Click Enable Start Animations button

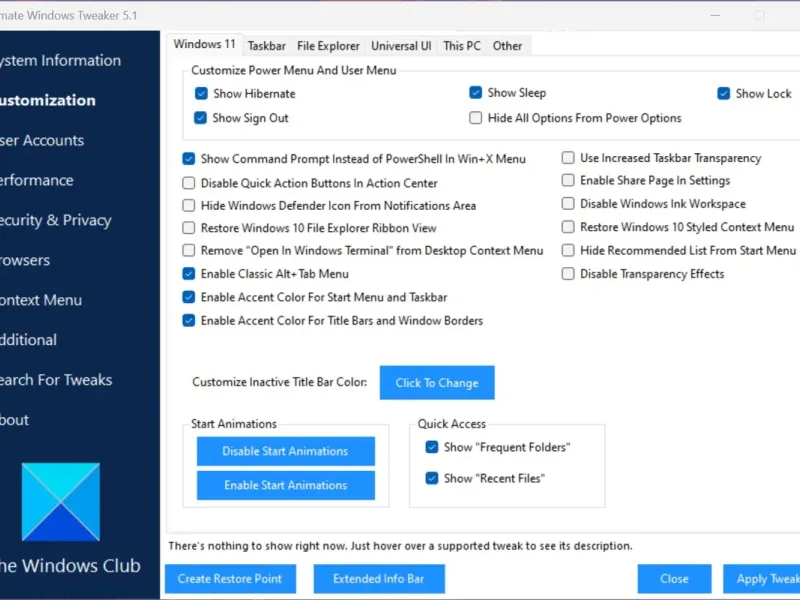point(286,485)
